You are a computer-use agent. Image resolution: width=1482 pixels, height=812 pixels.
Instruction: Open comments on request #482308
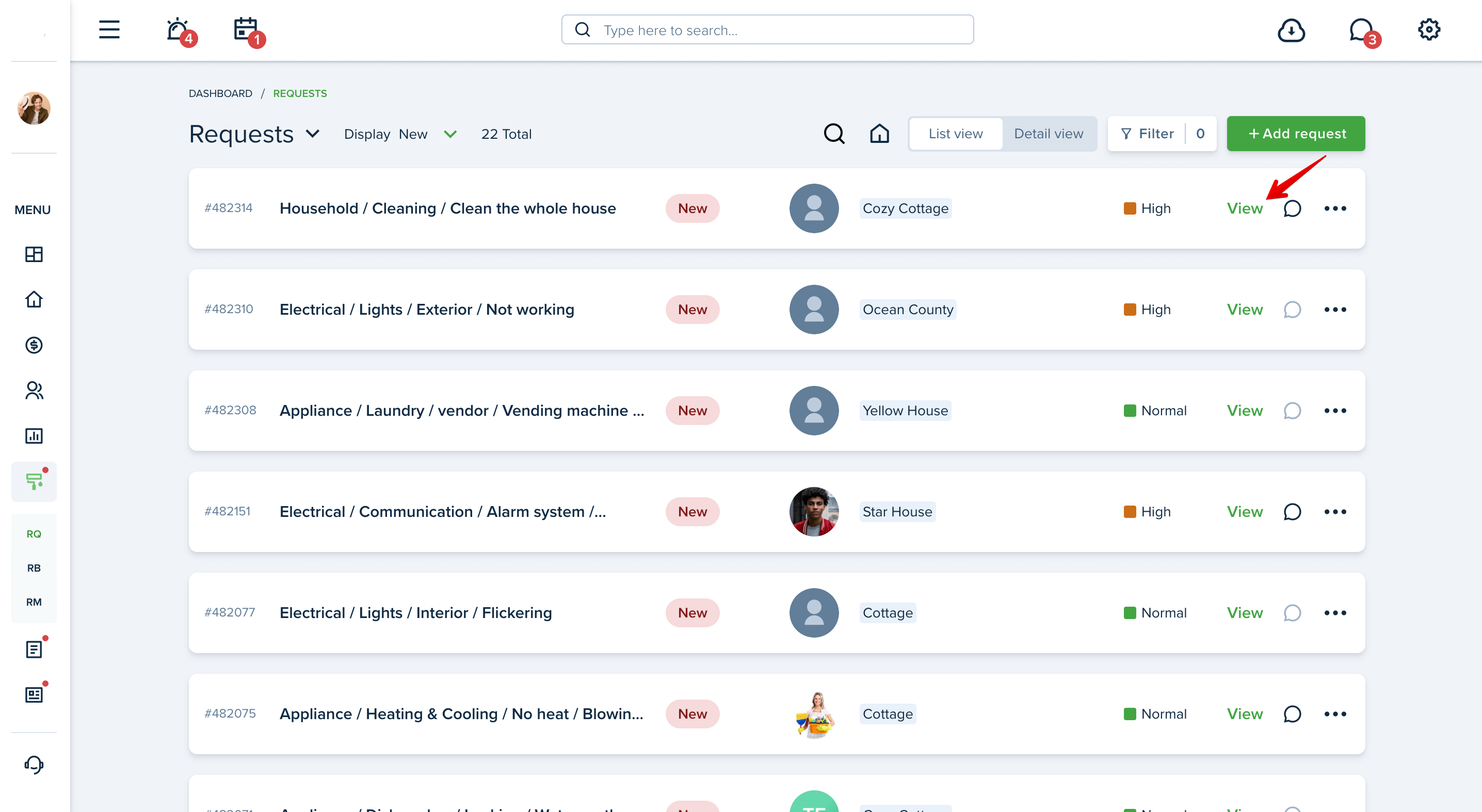click(1292, 411)
